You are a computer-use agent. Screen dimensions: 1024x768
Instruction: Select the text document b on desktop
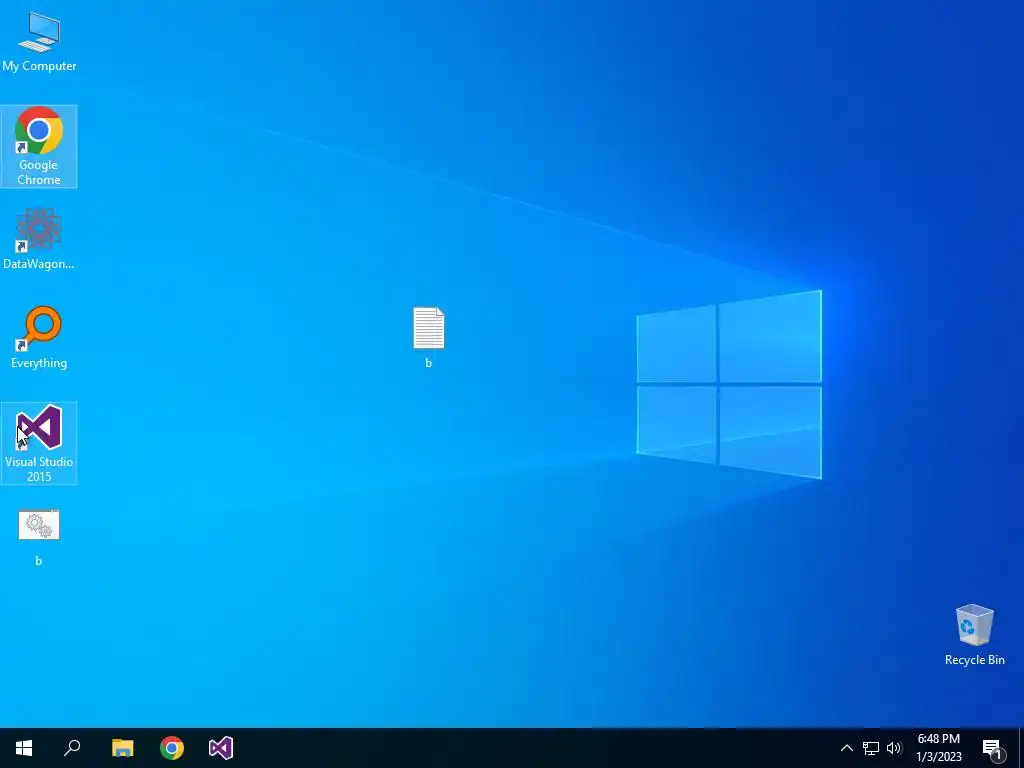(429, 337)
